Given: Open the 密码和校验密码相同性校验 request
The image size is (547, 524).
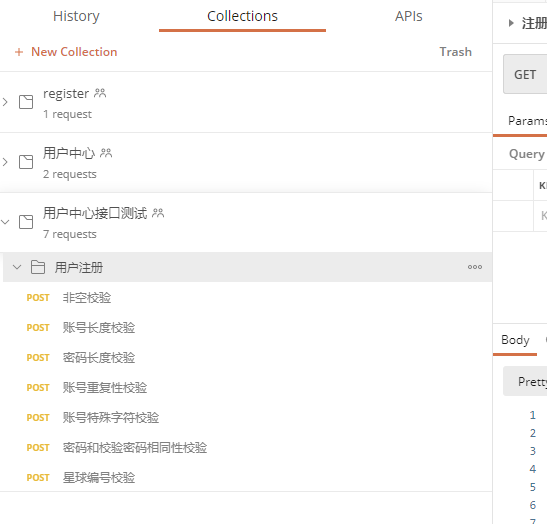Looking at the screenshot, I should (x=135, y=448).
